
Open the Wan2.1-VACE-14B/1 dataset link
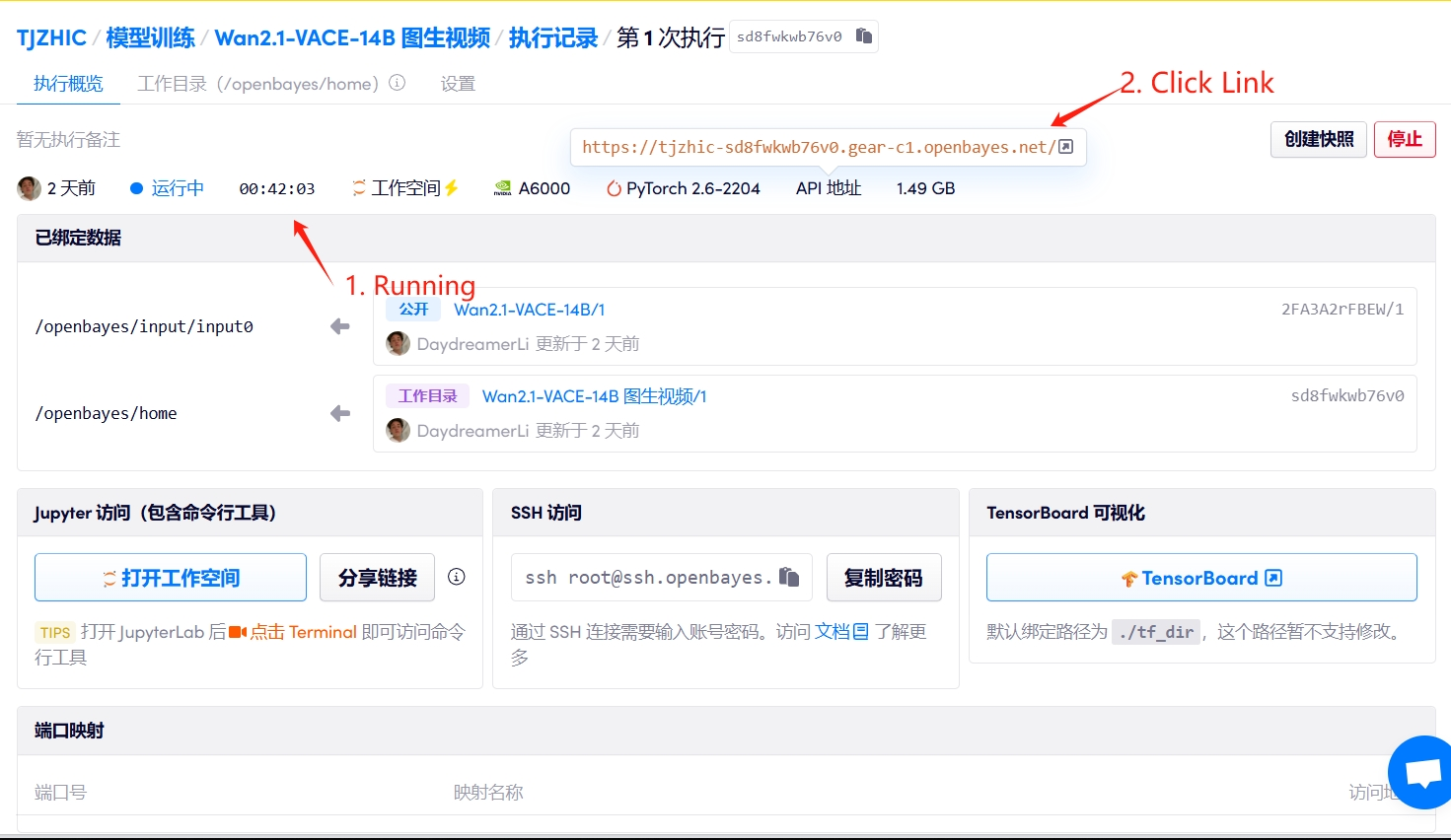[x=529, y=310]
